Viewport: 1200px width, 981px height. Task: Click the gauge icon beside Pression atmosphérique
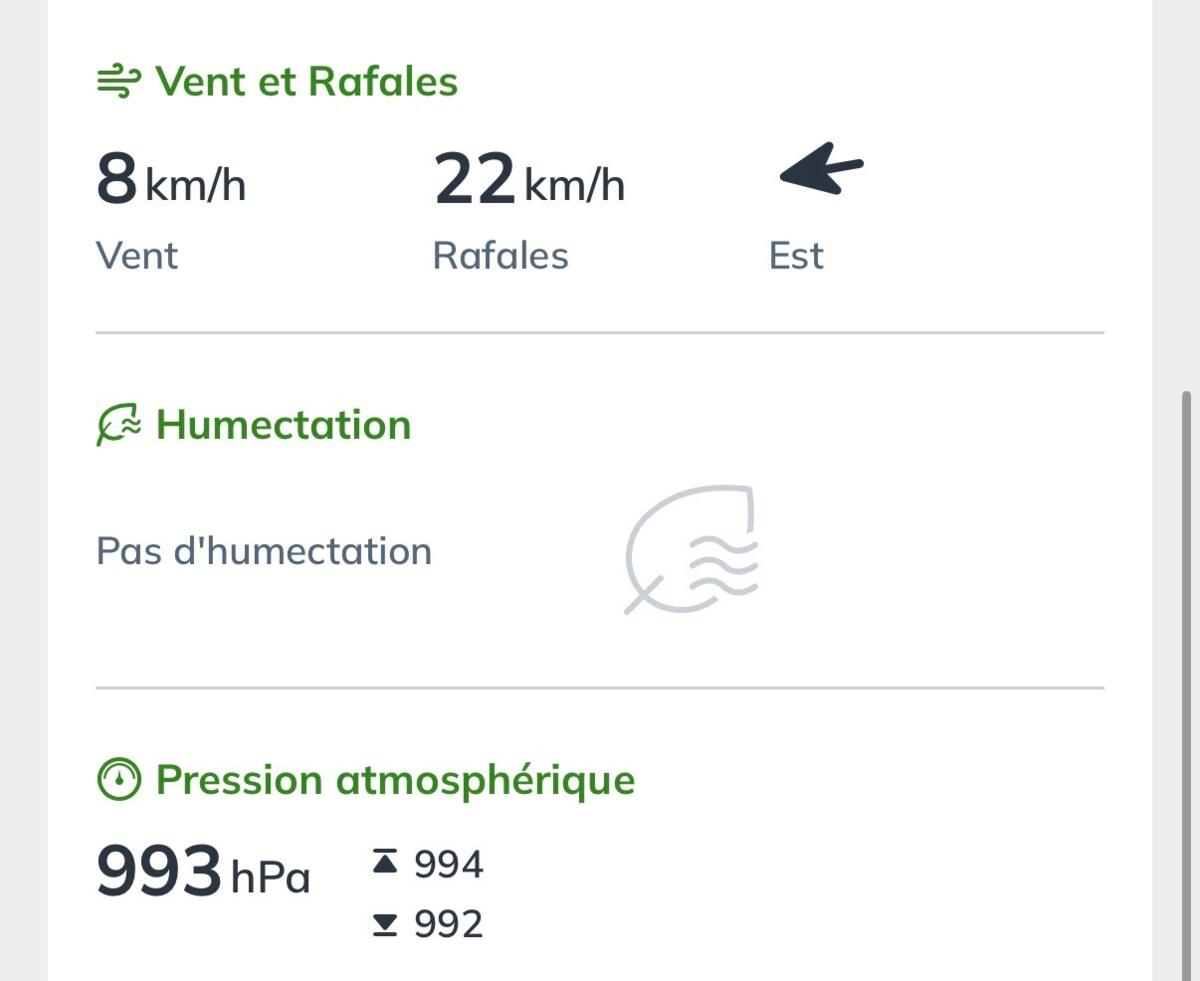(119, 780)
